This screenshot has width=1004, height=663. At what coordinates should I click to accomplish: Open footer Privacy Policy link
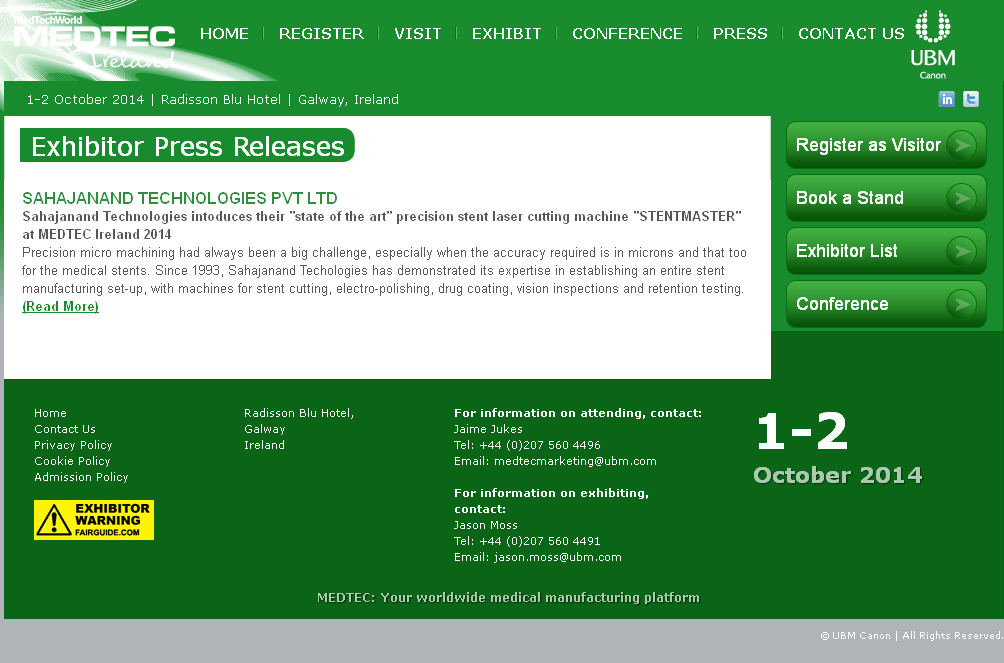(x=73, y=445)
